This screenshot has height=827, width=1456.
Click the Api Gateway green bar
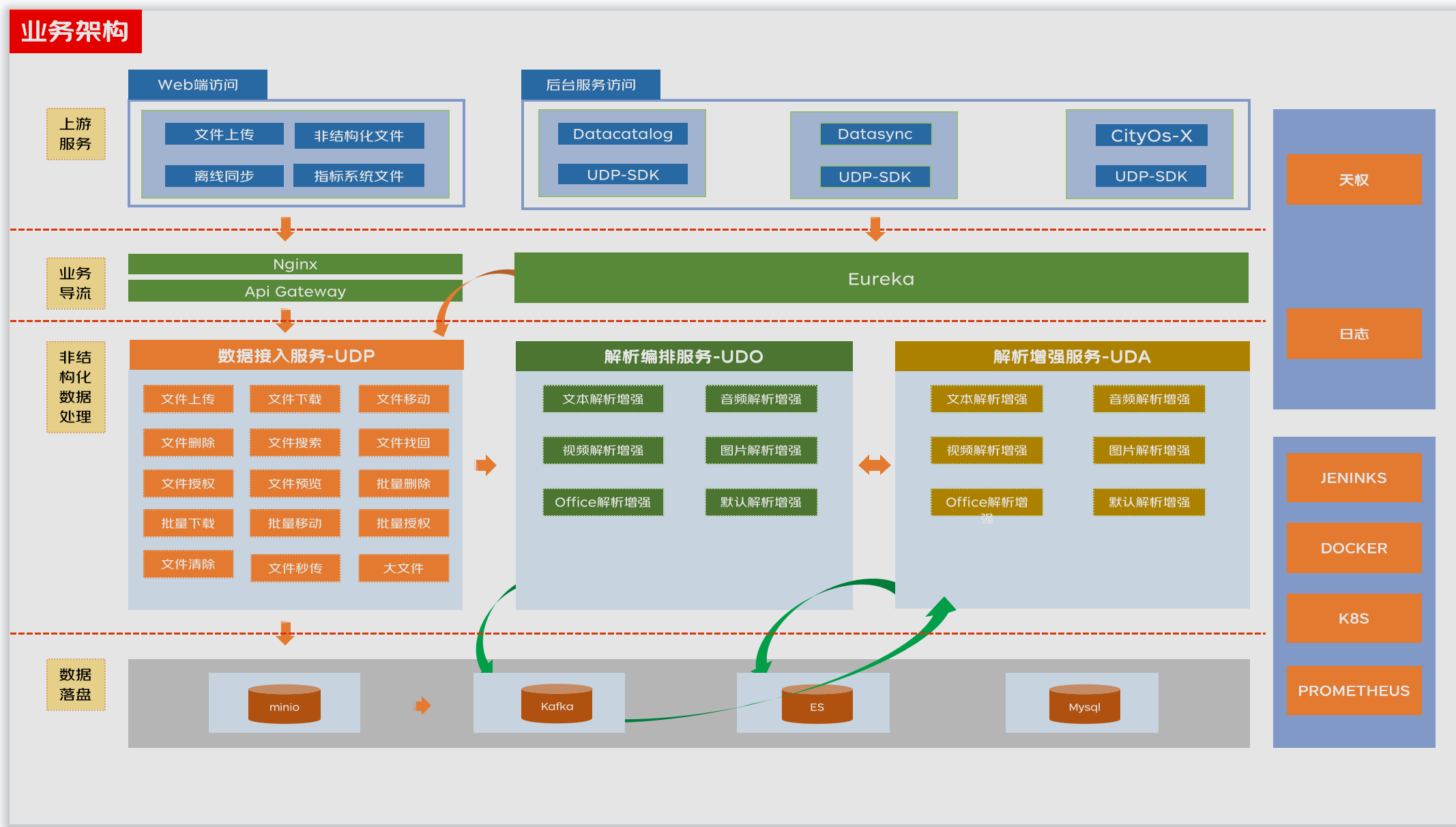coord(295,291)
